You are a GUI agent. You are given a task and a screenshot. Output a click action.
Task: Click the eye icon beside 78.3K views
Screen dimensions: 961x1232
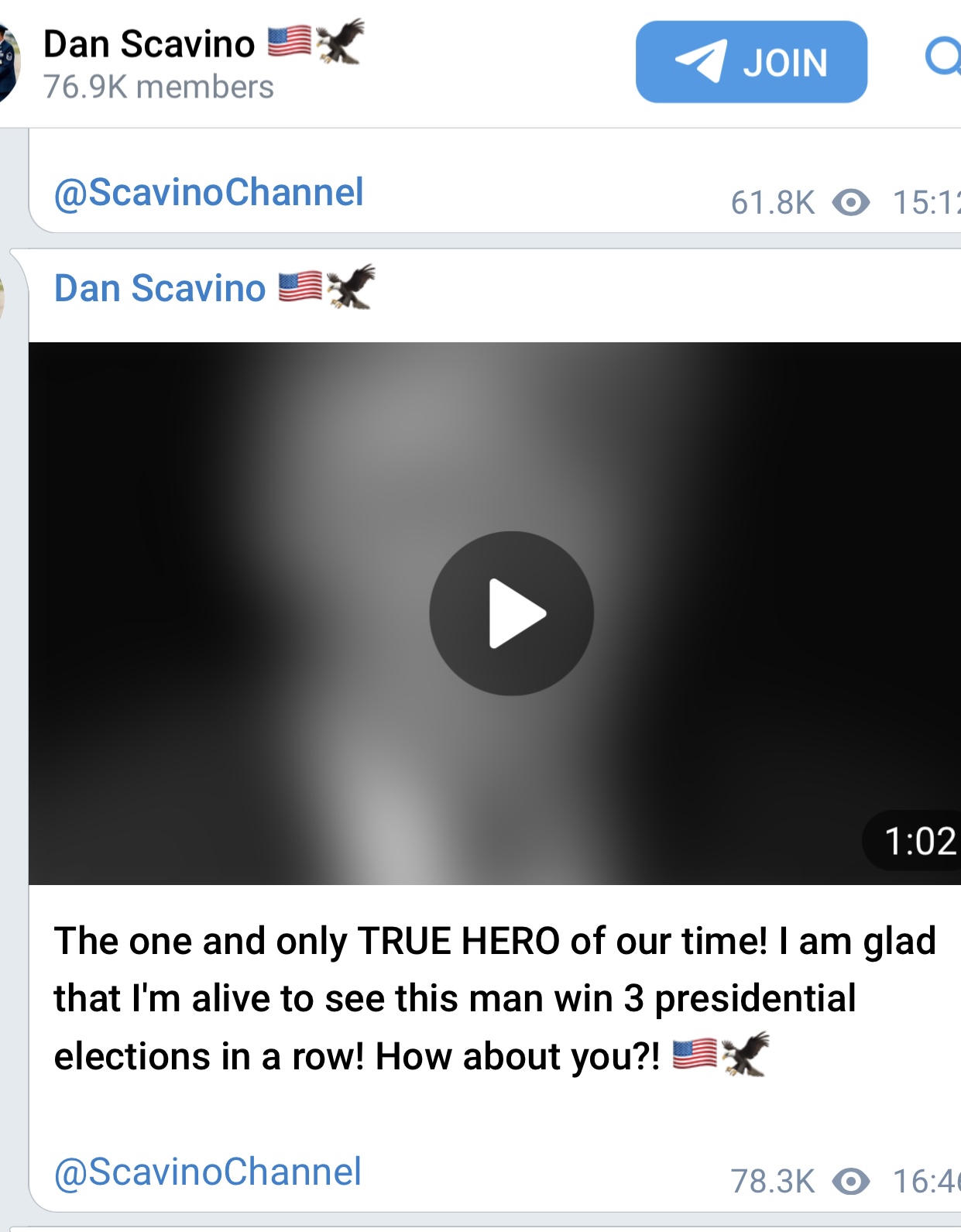[x=851, y=1182]
